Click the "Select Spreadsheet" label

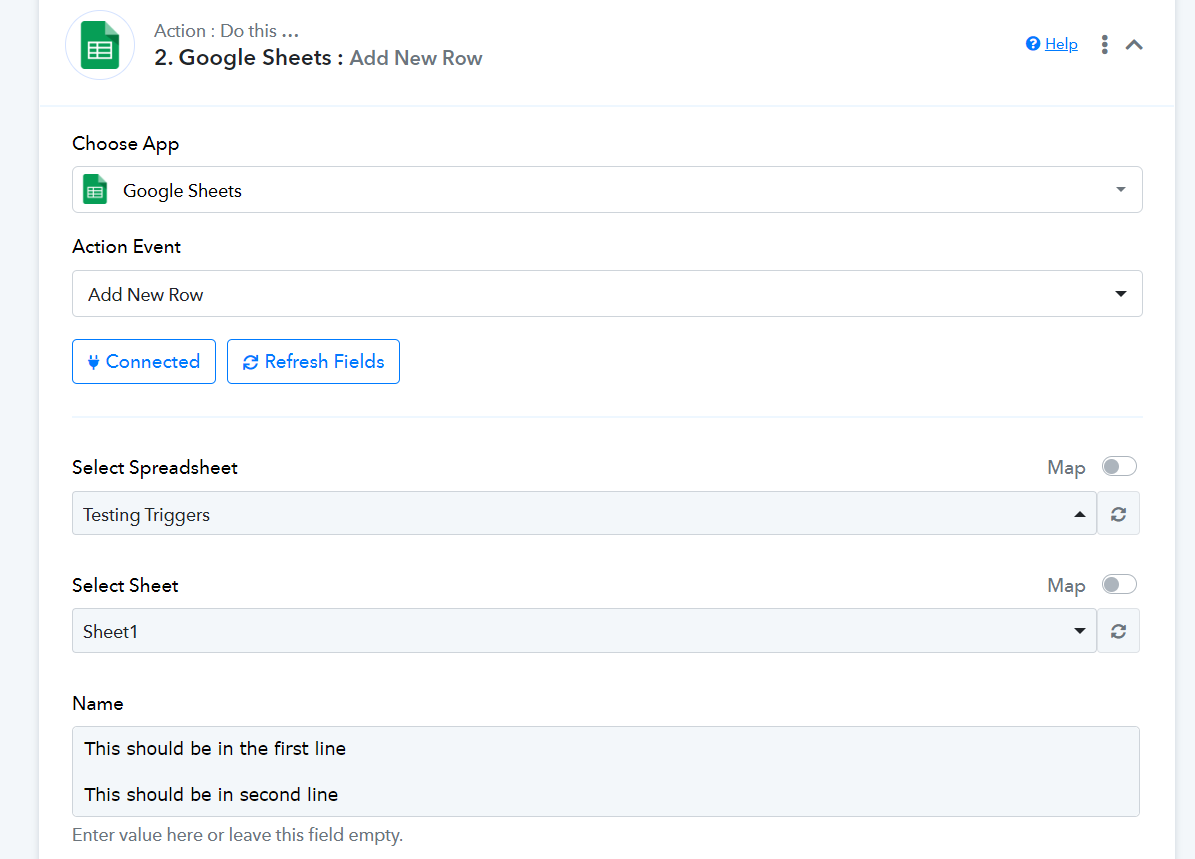click(155, 467)
